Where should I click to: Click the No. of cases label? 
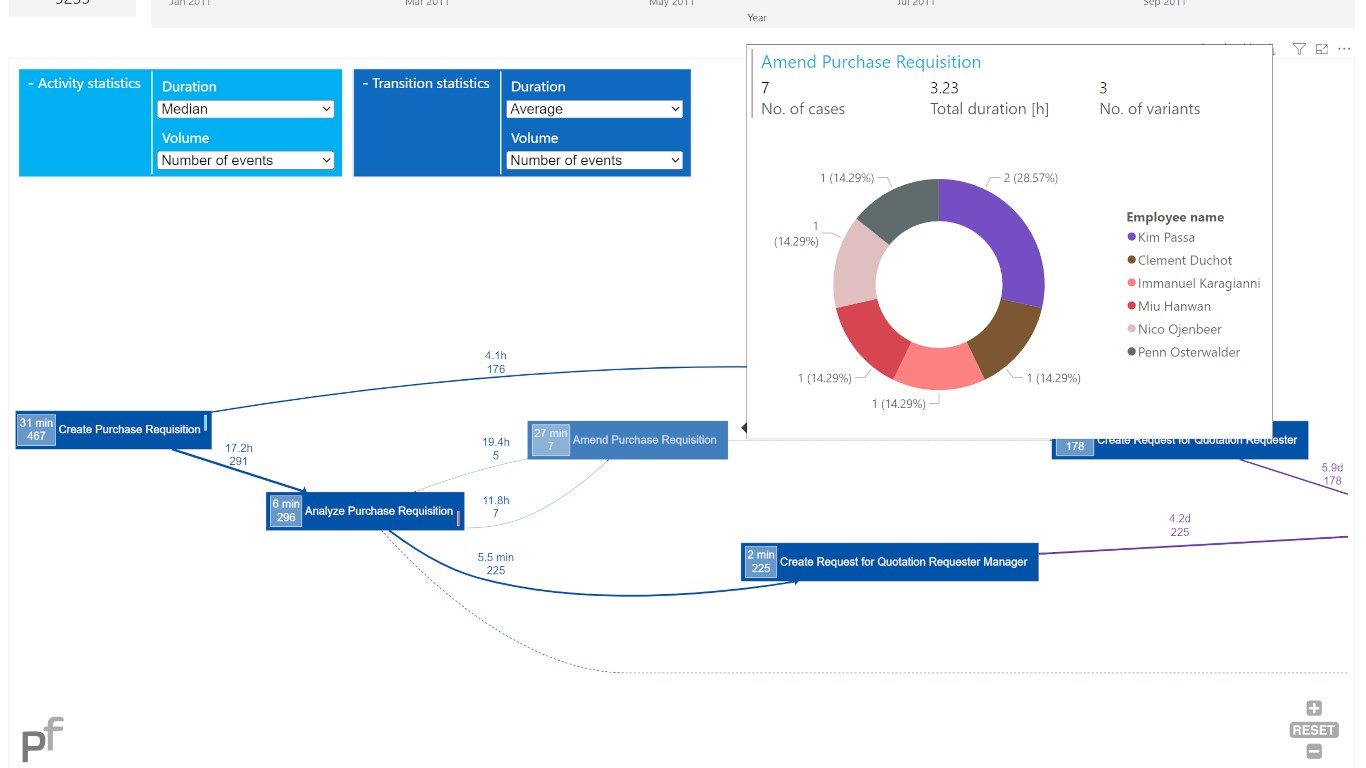pyautogui.click(x=803, y=109)
